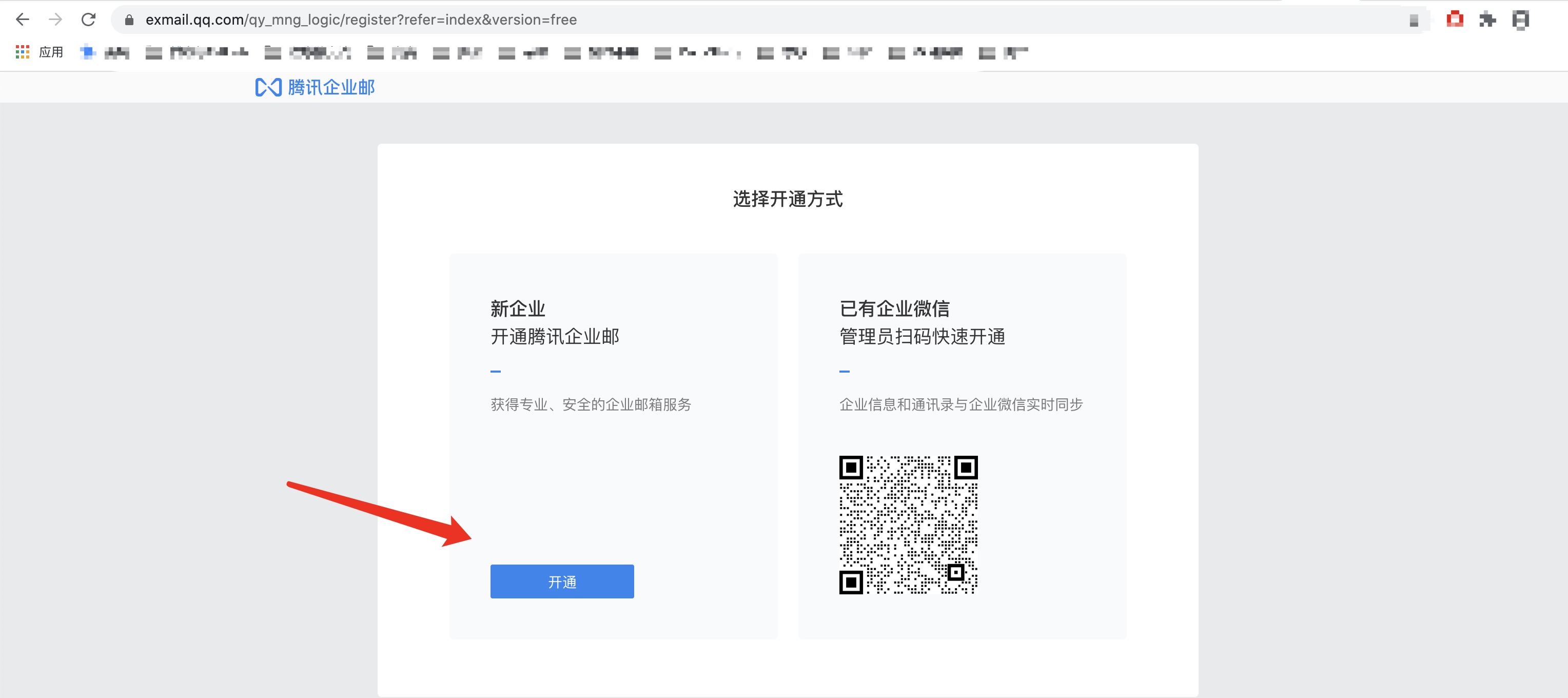Open the last bookmark folder in bar
Screen dimensions: 1568x698
tap(1003, 53)
